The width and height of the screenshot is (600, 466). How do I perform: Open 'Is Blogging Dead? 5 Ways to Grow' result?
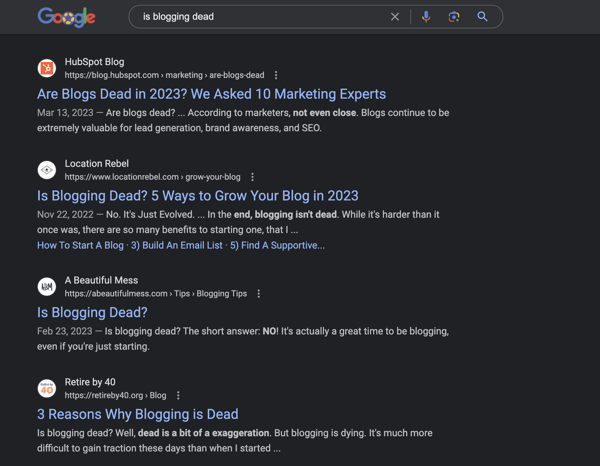tap(198, 196)
